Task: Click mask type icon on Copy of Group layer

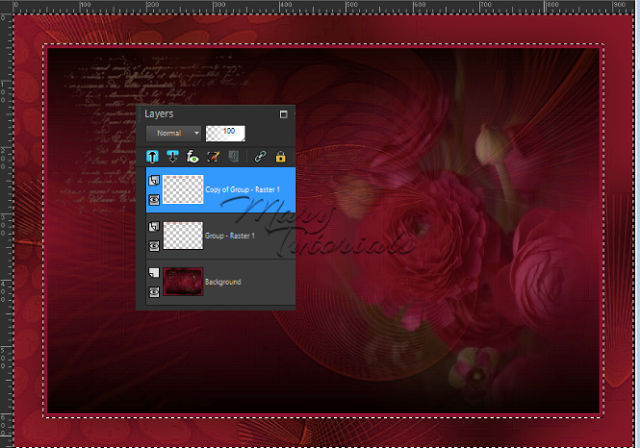Action: pyautogui.click(x=153, y=180)
